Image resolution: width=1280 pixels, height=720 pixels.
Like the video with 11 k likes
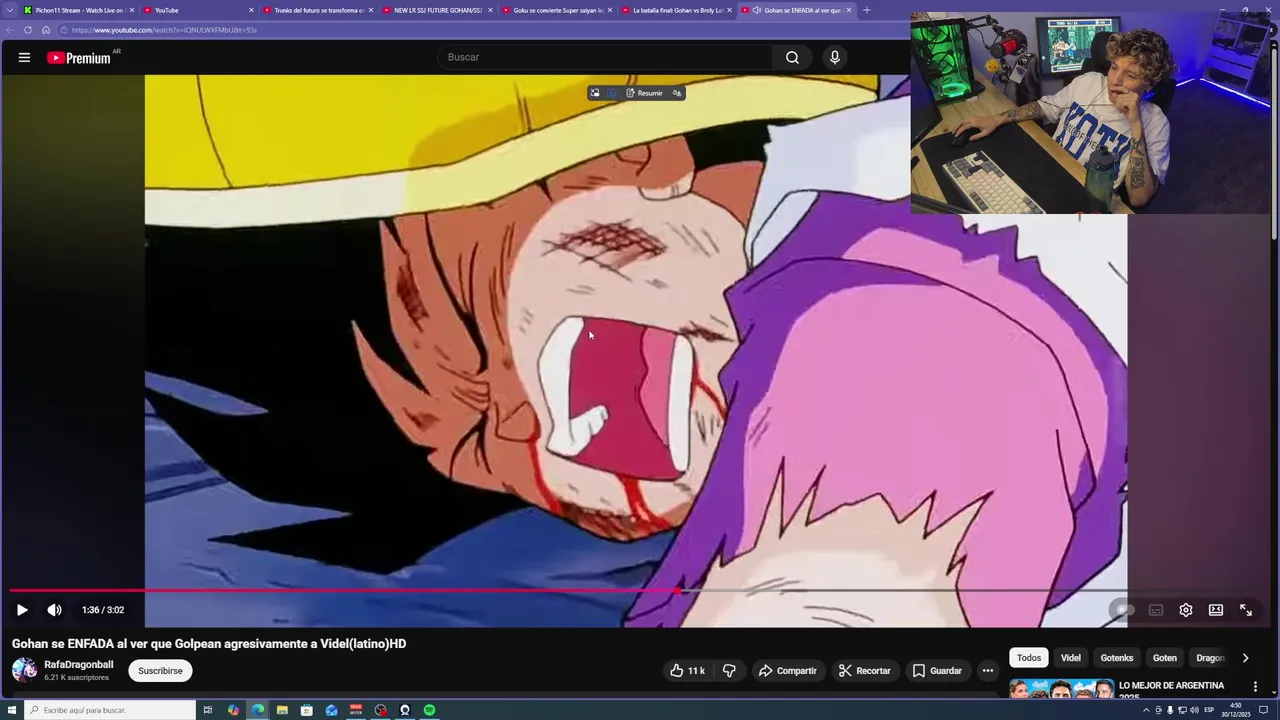pos(688,671)
